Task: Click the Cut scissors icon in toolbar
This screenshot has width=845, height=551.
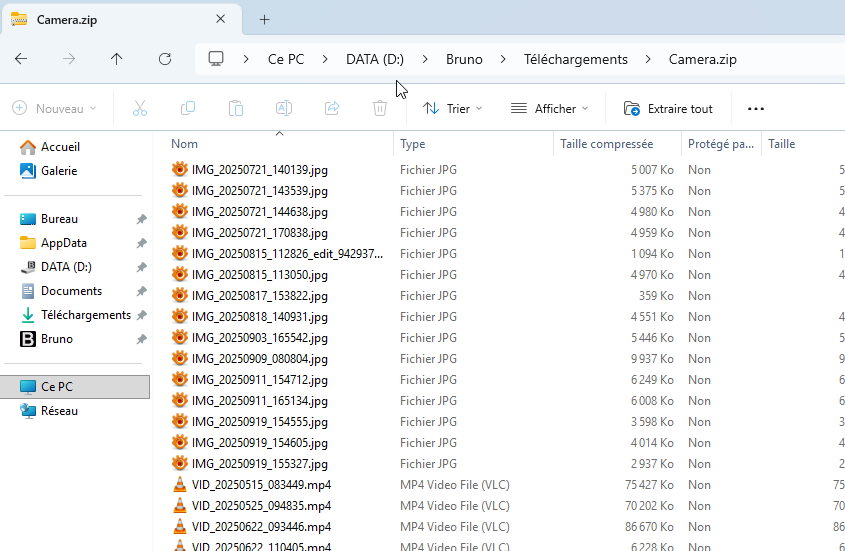Action: click(x=140, y=108)
